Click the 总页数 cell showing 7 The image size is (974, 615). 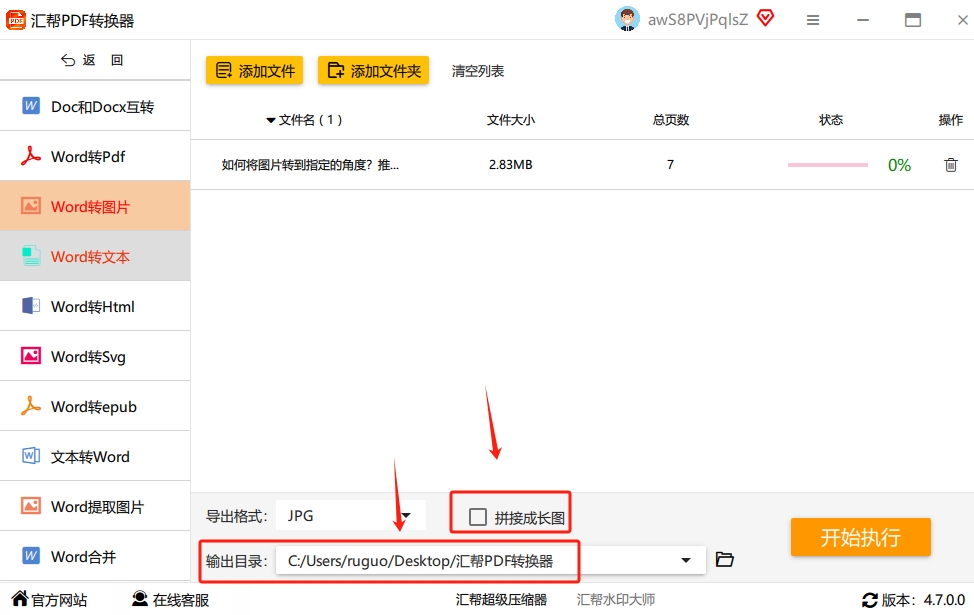tap(670, 165)
